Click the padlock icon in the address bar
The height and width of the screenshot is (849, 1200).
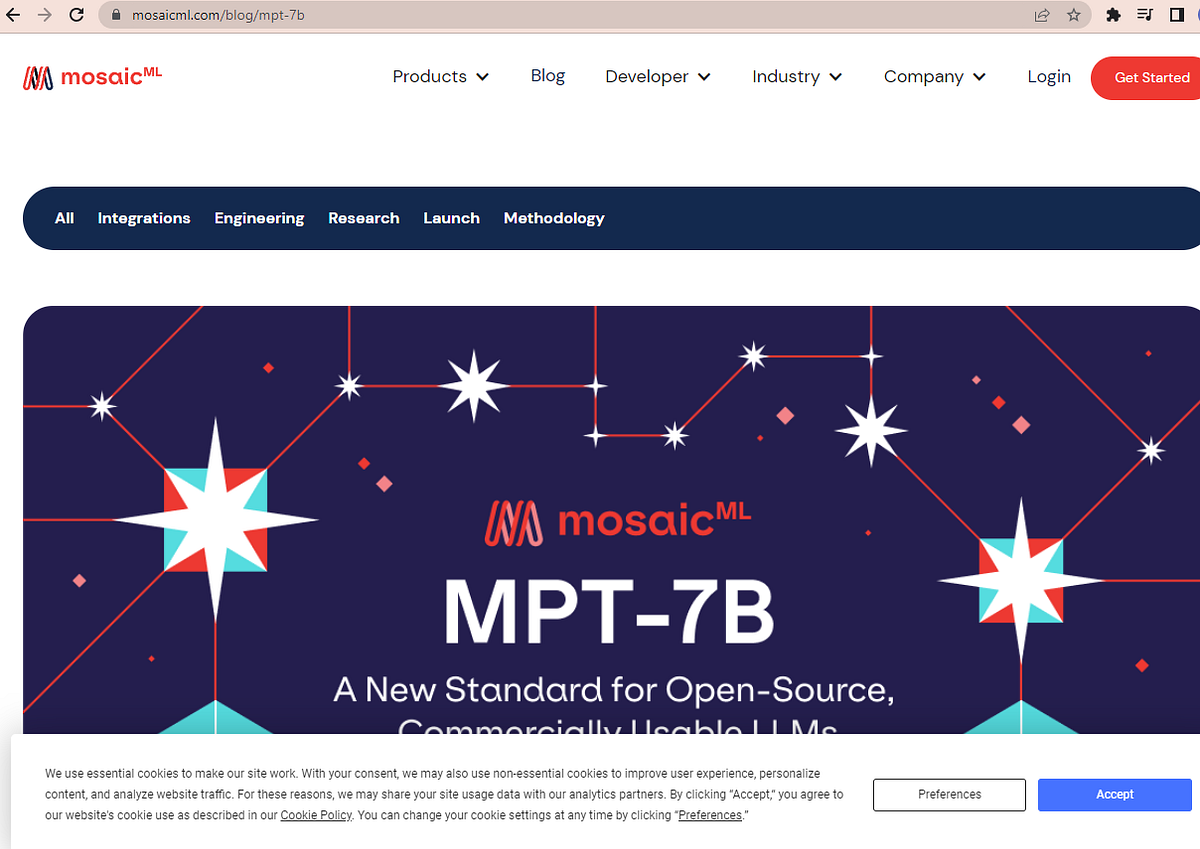point(115,15)
